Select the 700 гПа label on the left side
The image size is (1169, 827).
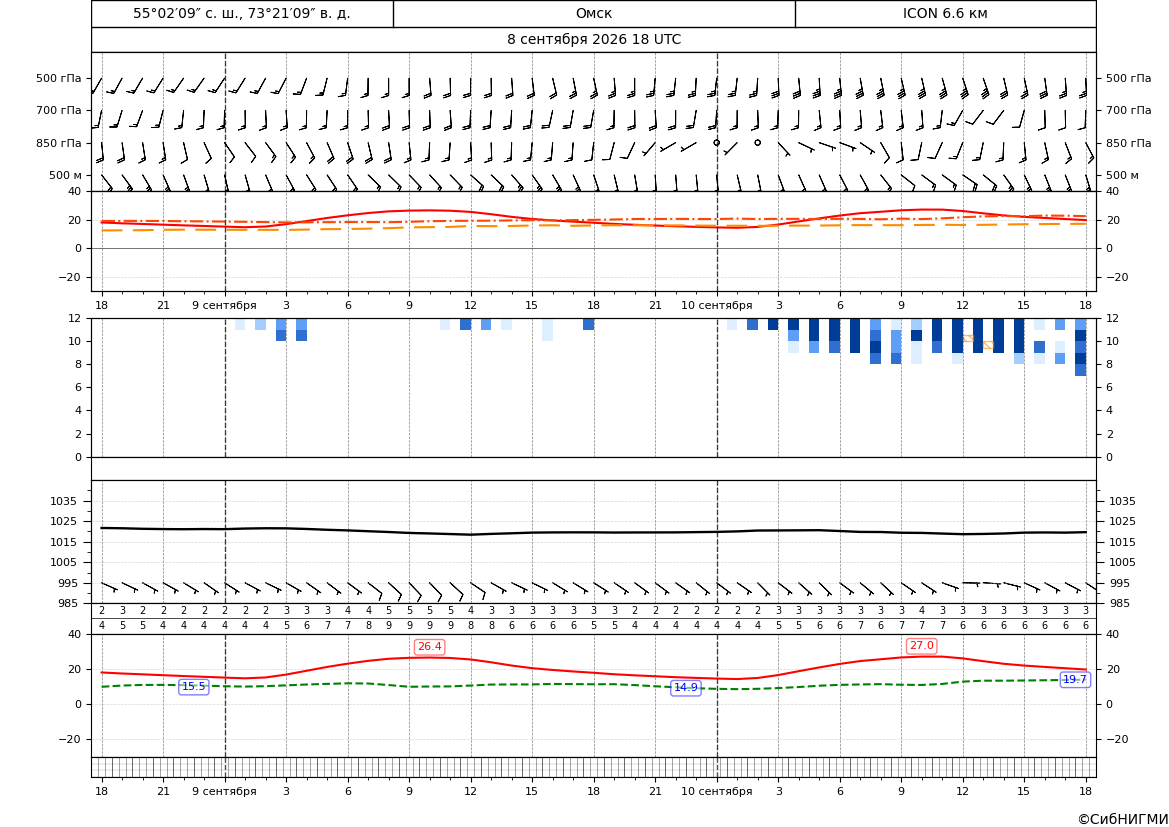pyautogui.click(x=59, y=110)
